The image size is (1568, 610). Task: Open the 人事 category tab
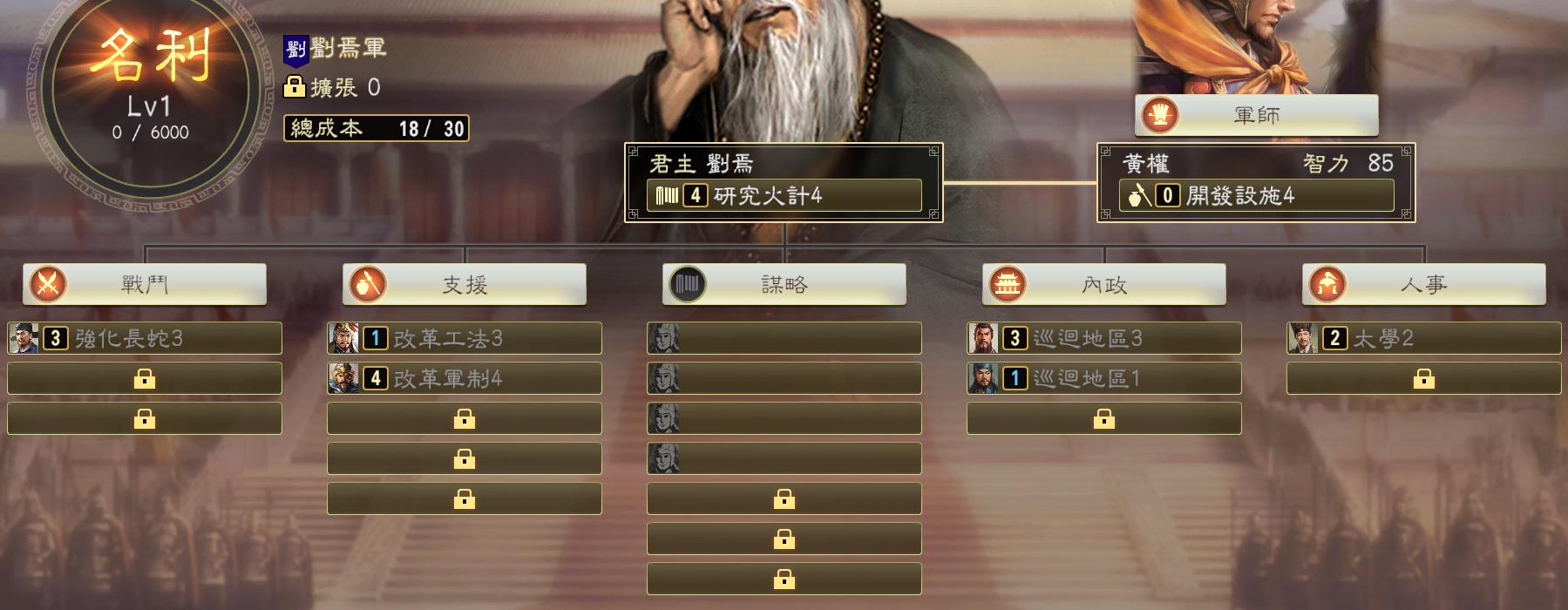point(1424,284)
